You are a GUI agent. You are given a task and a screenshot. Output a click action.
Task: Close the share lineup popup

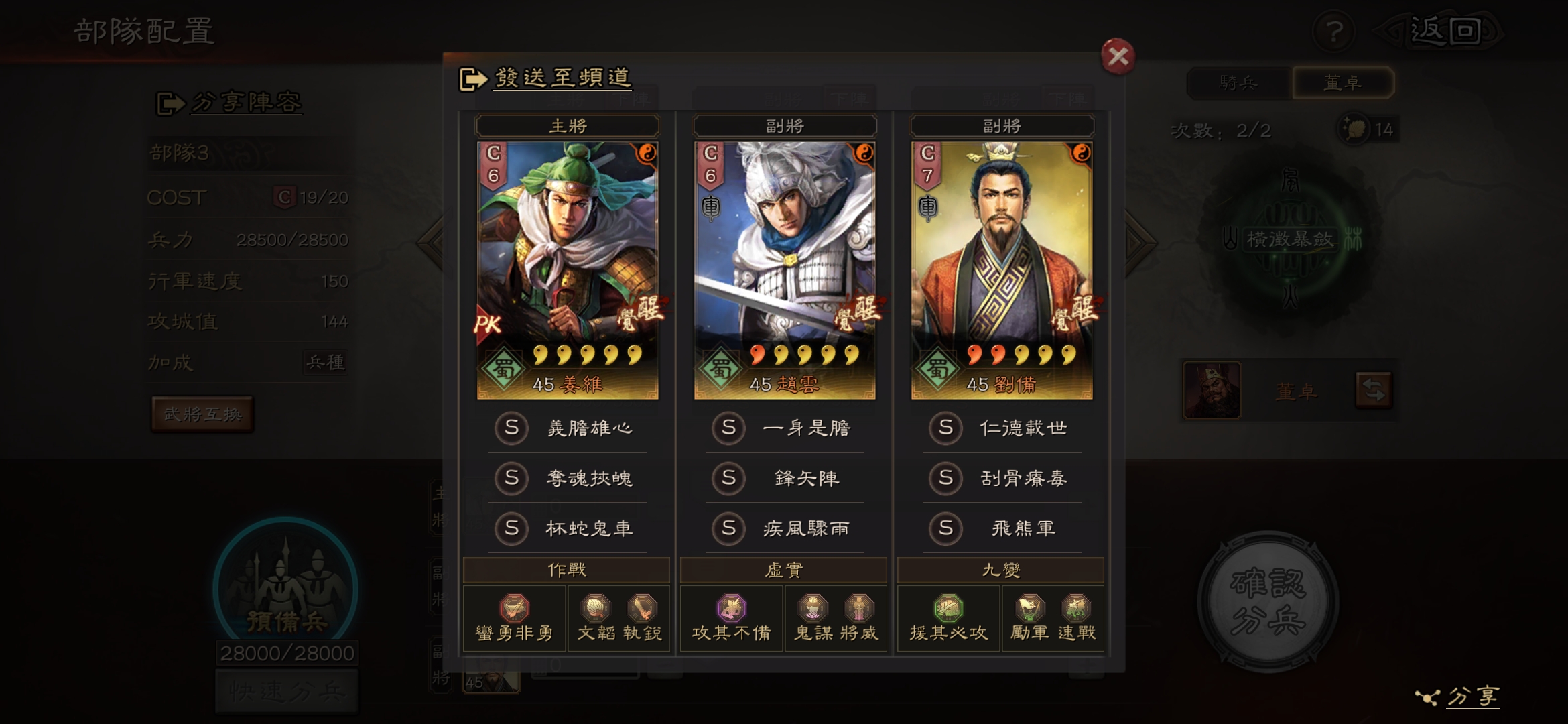1118,56
